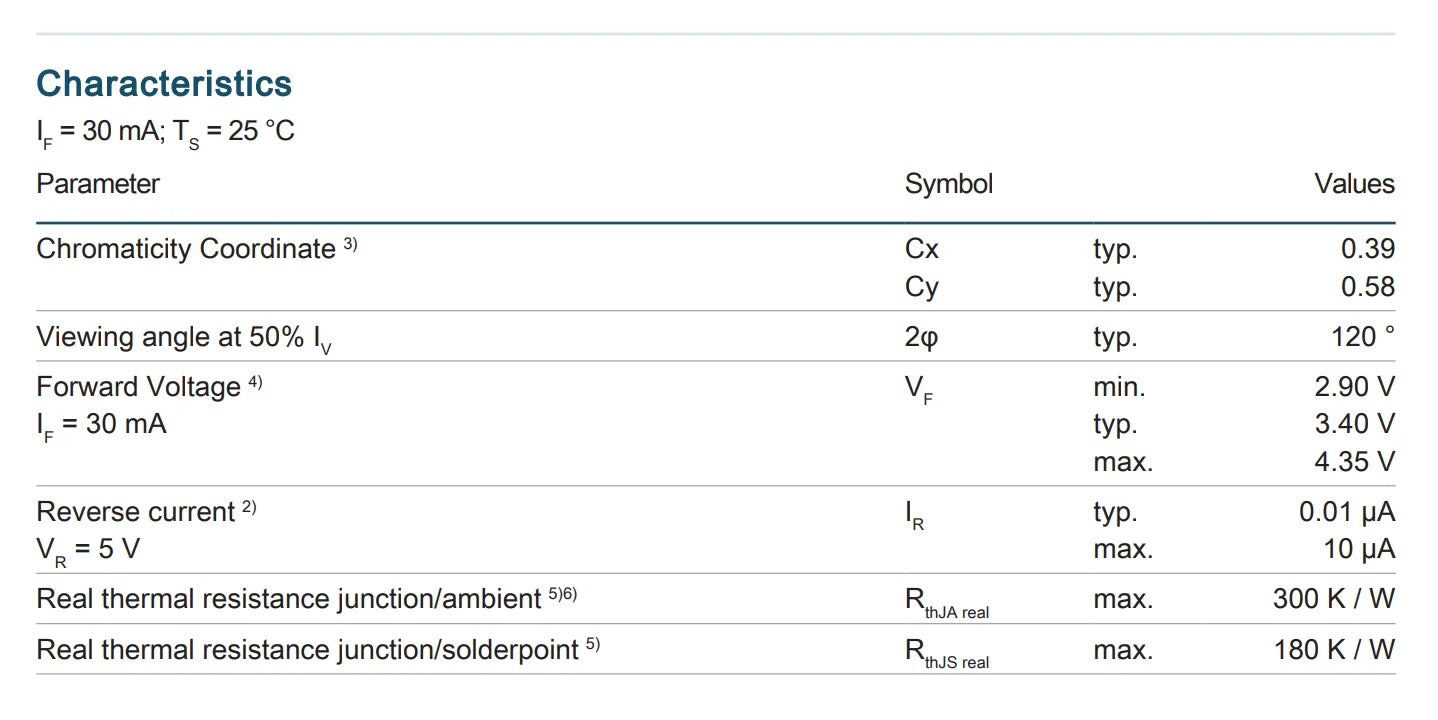Select the maximum forward voltage 4.35 V

(x=1354, y=462)
